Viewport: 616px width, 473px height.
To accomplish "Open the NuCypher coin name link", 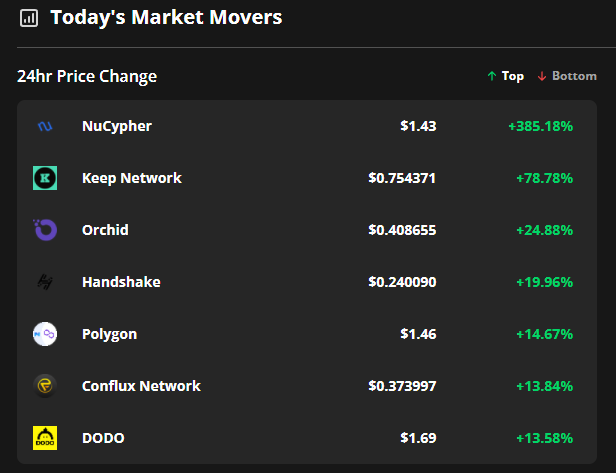I will (117, 126).
